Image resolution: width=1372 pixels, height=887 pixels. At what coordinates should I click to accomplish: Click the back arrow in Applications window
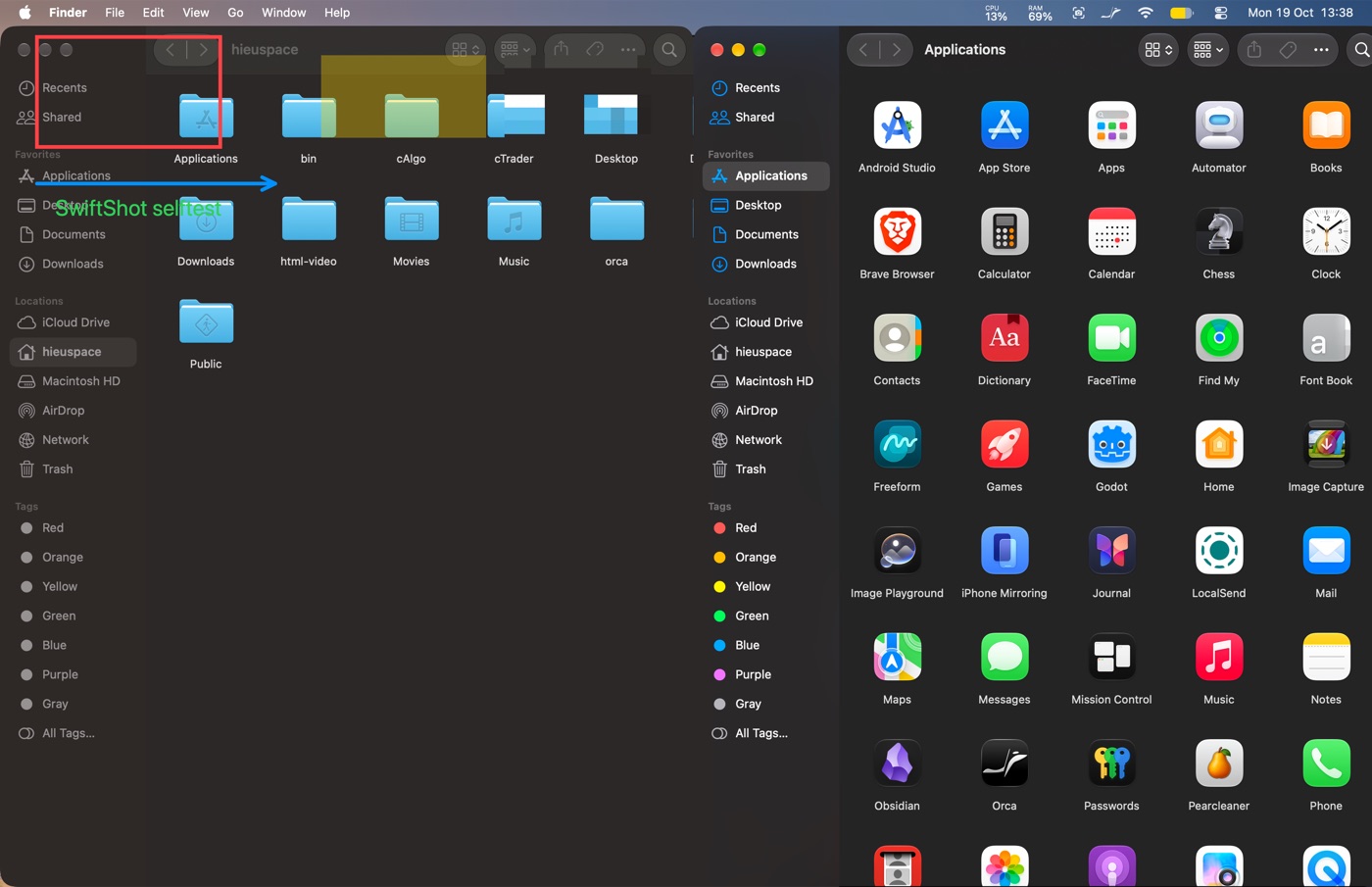pos(862,49)
